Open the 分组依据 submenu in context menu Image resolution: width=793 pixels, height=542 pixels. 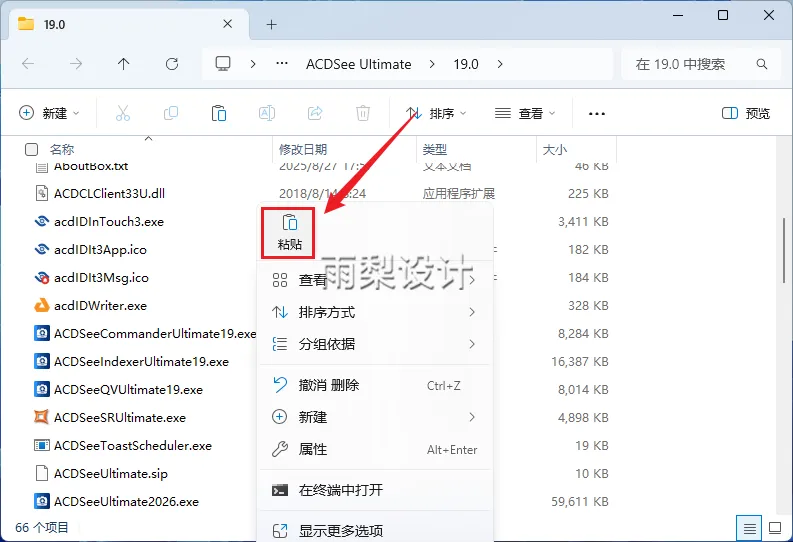coord(374,344)
